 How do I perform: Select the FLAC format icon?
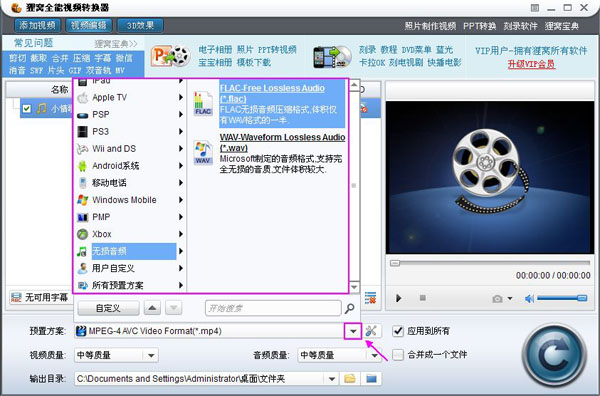tap(203, 103)
